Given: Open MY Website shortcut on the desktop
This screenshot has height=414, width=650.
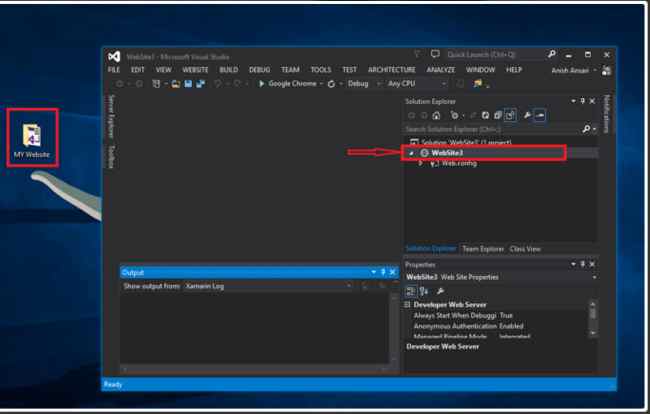Looking at the screenshot, I should (32, 140).
